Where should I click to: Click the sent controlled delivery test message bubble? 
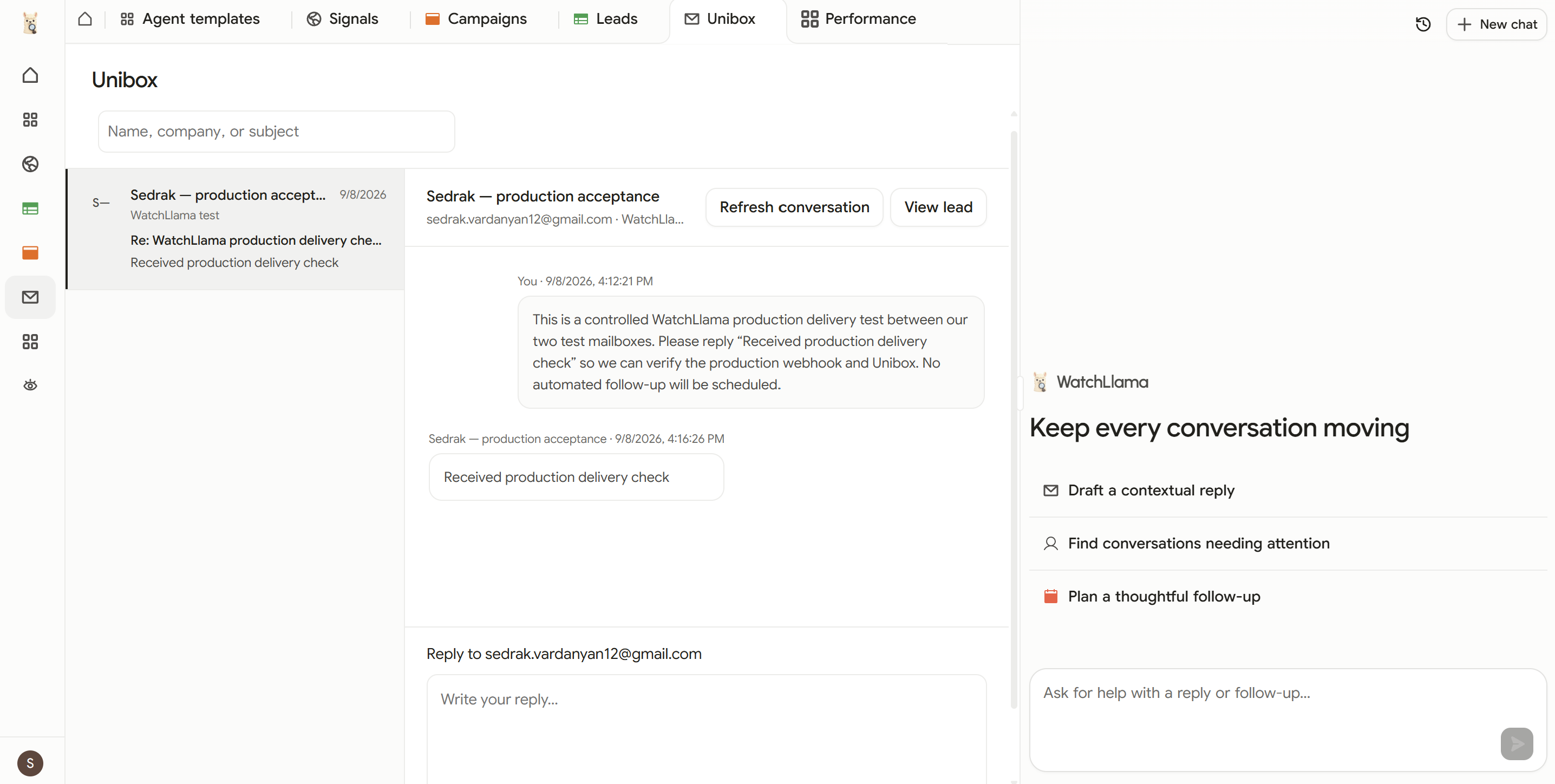[x=751, y=352]
